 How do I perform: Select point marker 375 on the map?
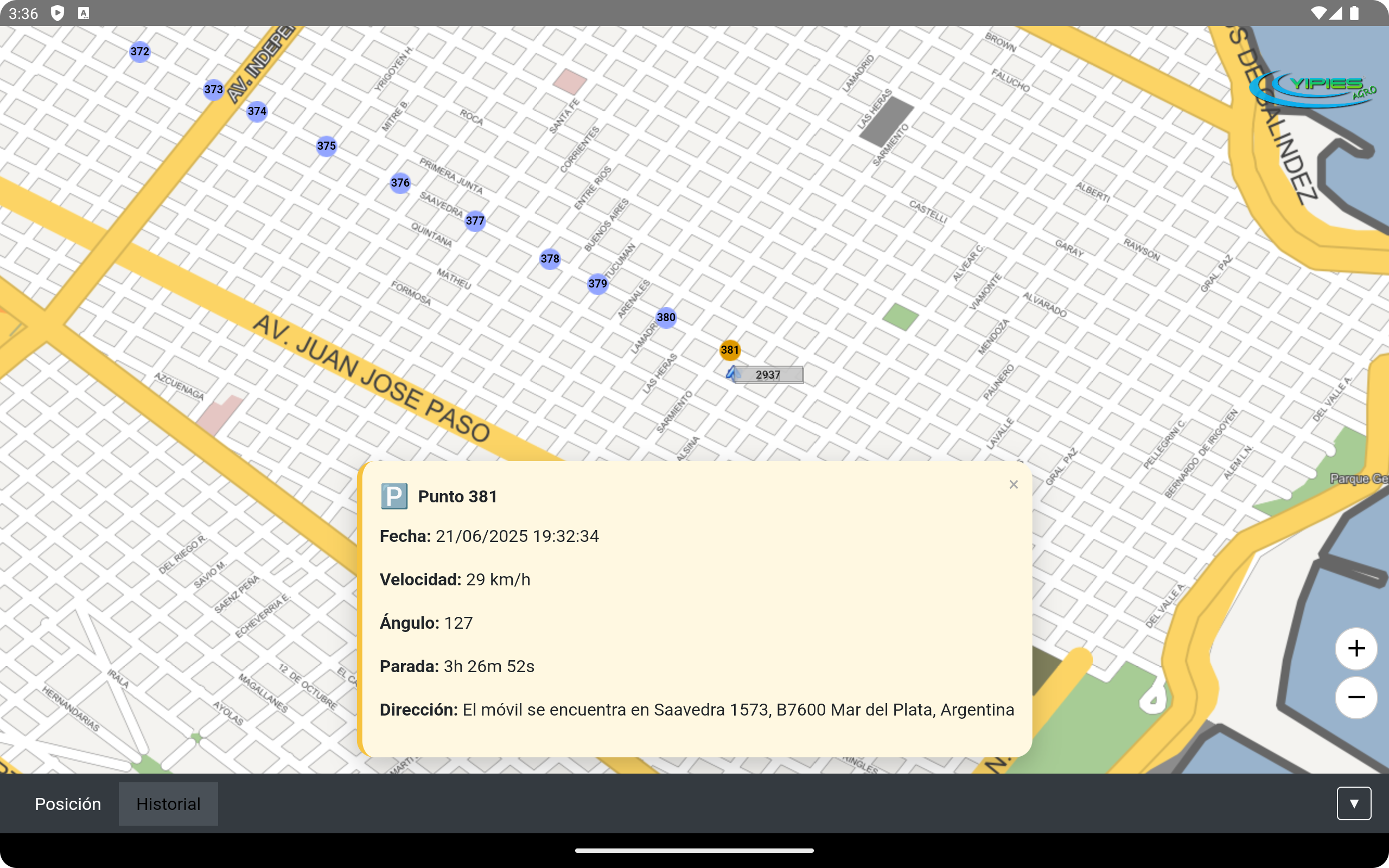click(327, 146)
